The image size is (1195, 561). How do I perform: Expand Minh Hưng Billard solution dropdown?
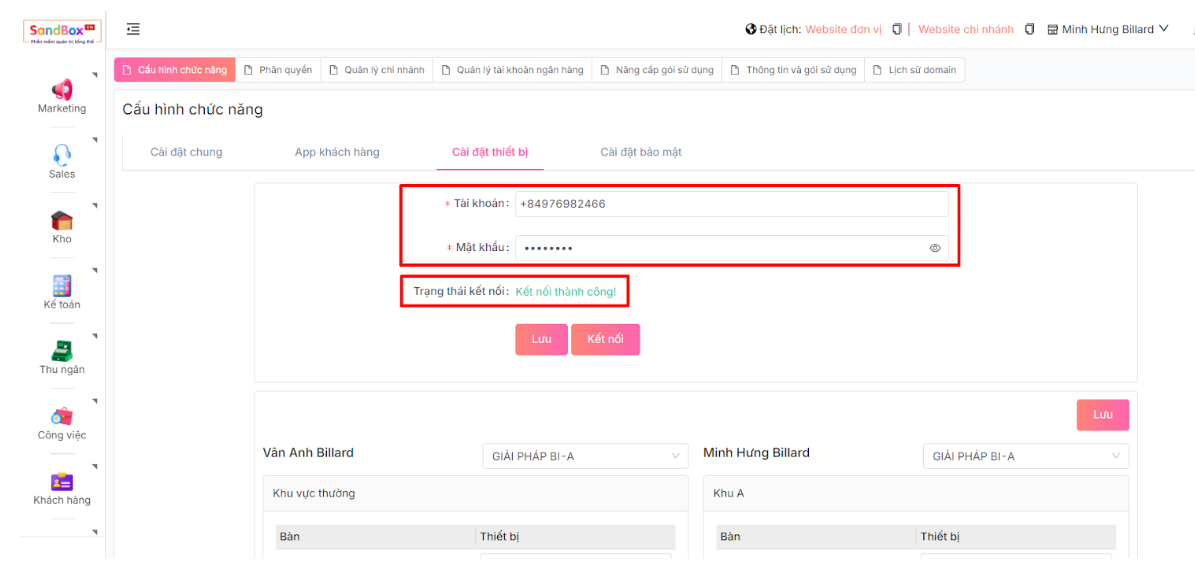[1025, 456]
